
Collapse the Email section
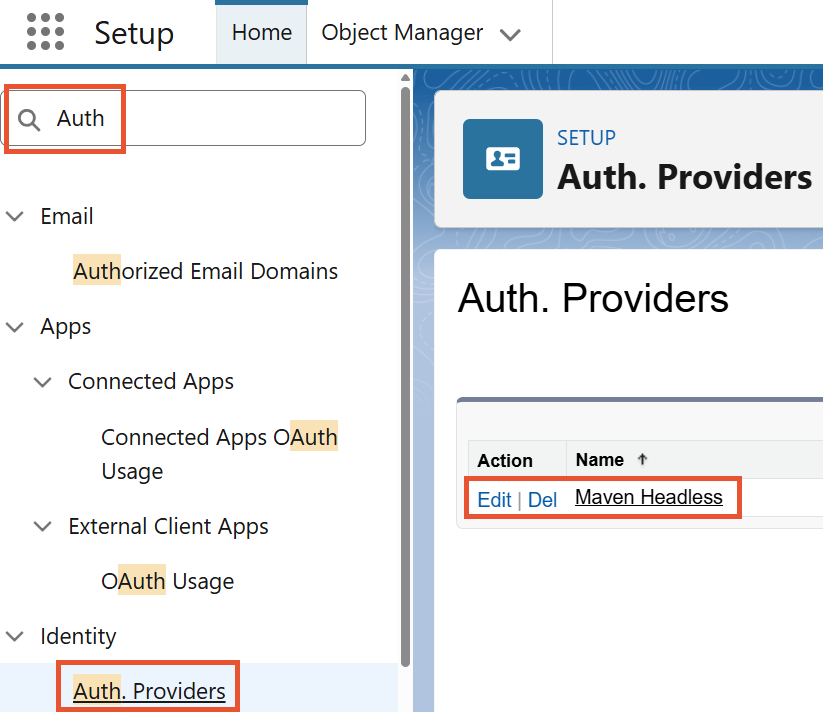point(15,216)
